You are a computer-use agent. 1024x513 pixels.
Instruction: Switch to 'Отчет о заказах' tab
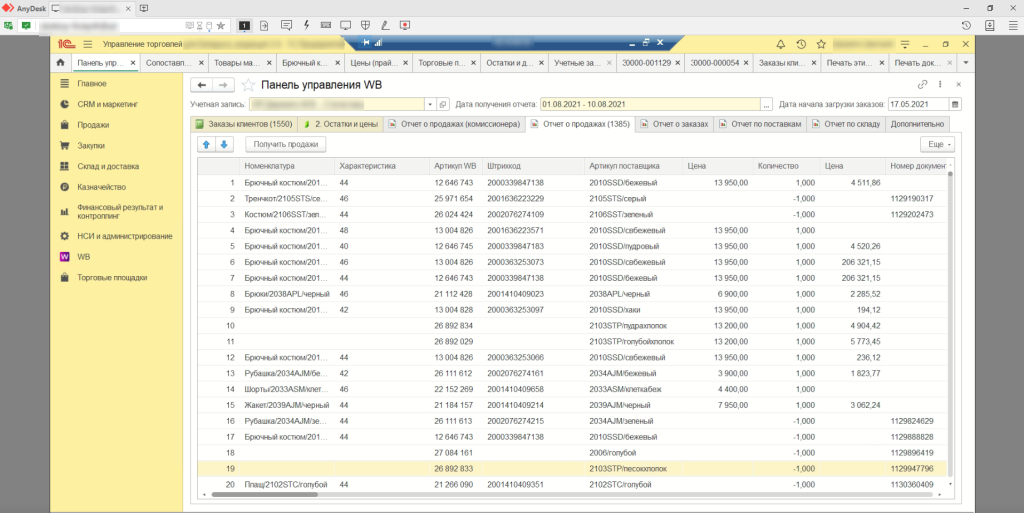pos(679,124)
